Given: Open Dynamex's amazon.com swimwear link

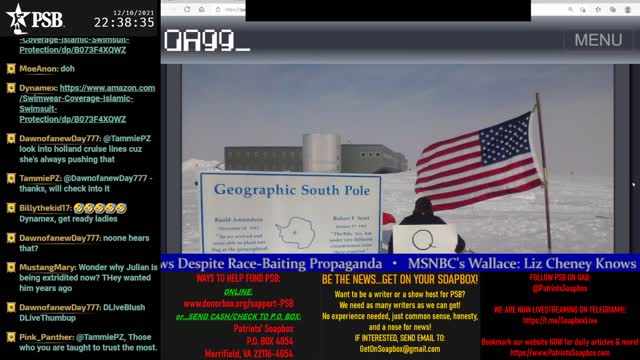Looking at the screenshot, I should pos(87,104).
